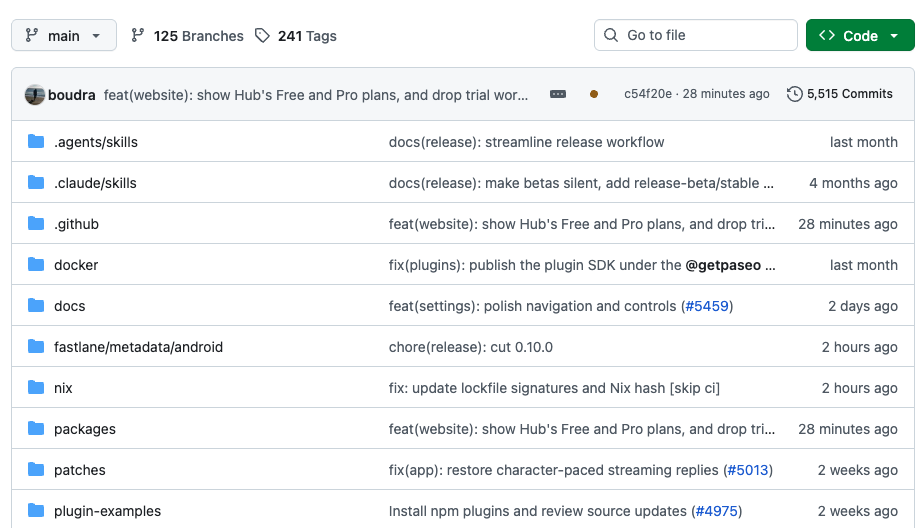
Task: Open the patches folder
Action: [x=80, y=470]
